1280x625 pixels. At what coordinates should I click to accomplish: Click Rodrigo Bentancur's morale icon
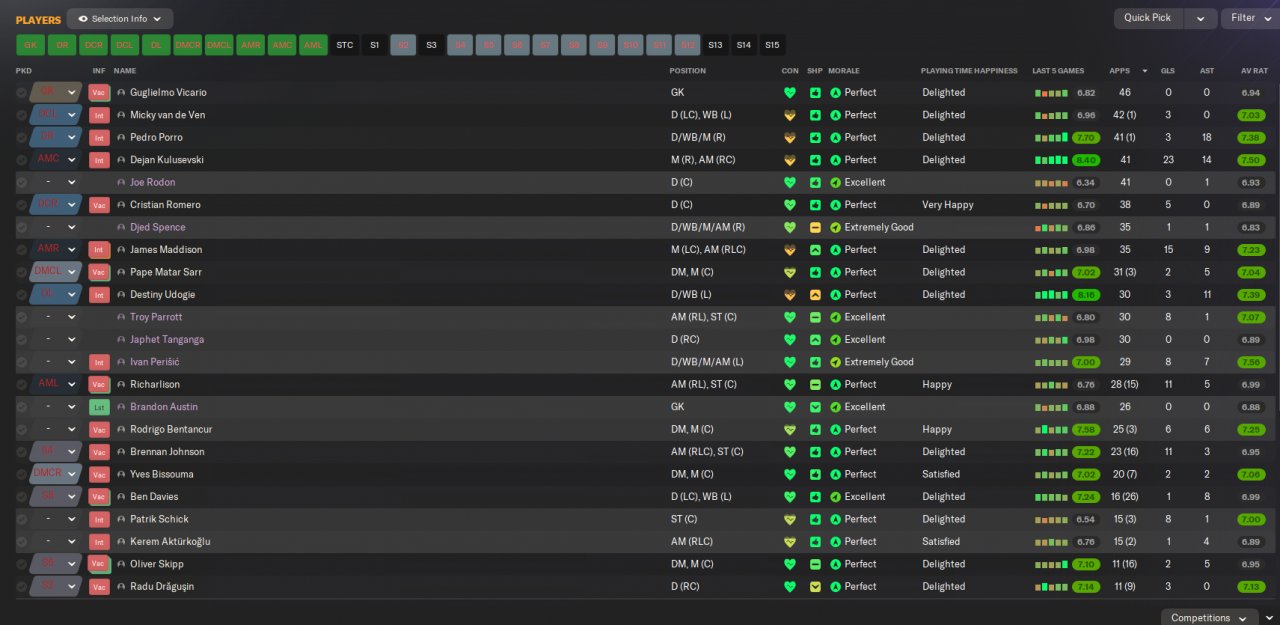tap(836, 429)
